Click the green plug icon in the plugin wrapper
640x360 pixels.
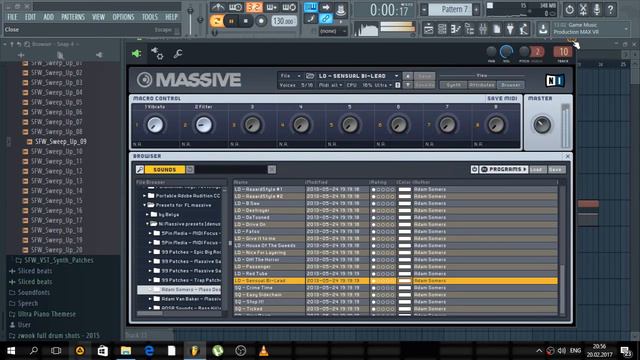[137, 54]
